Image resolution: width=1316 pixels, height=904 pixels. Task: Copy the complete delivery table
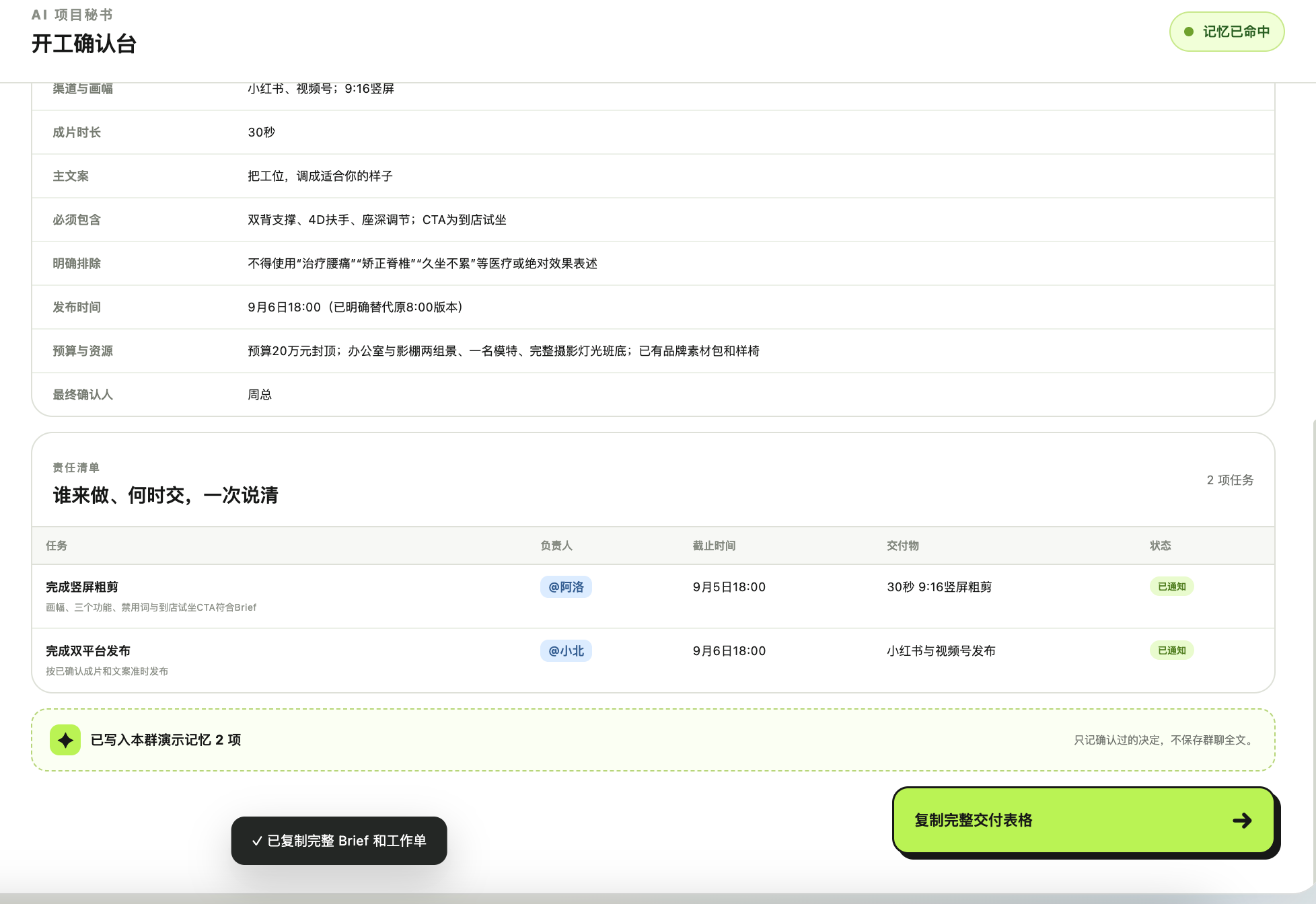tap(1083, 820)
